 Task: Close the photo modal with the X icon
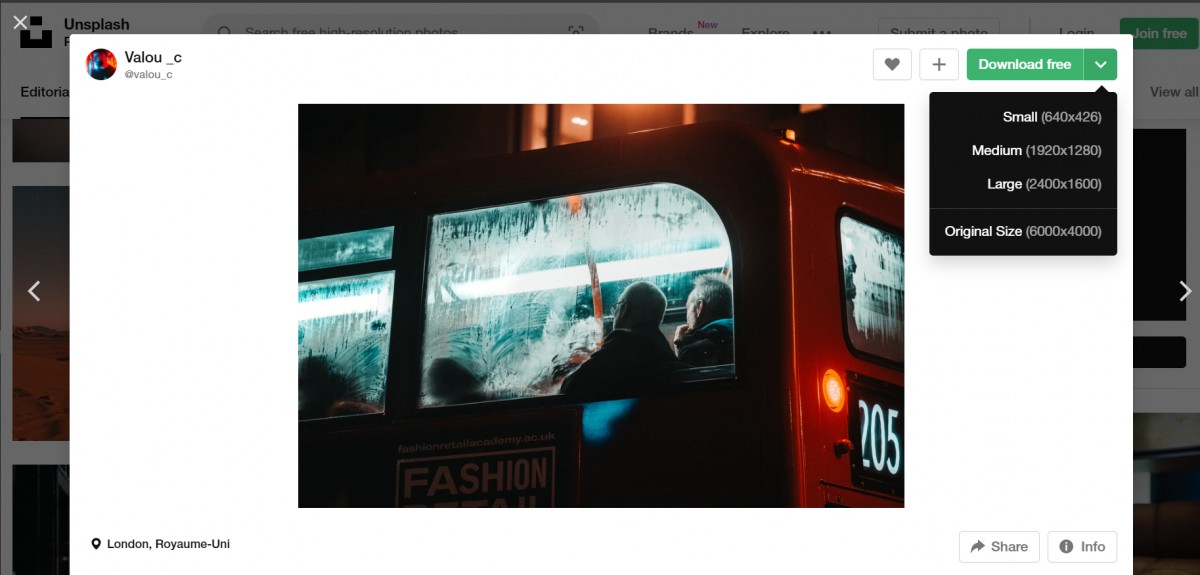[x=20, y=21]
